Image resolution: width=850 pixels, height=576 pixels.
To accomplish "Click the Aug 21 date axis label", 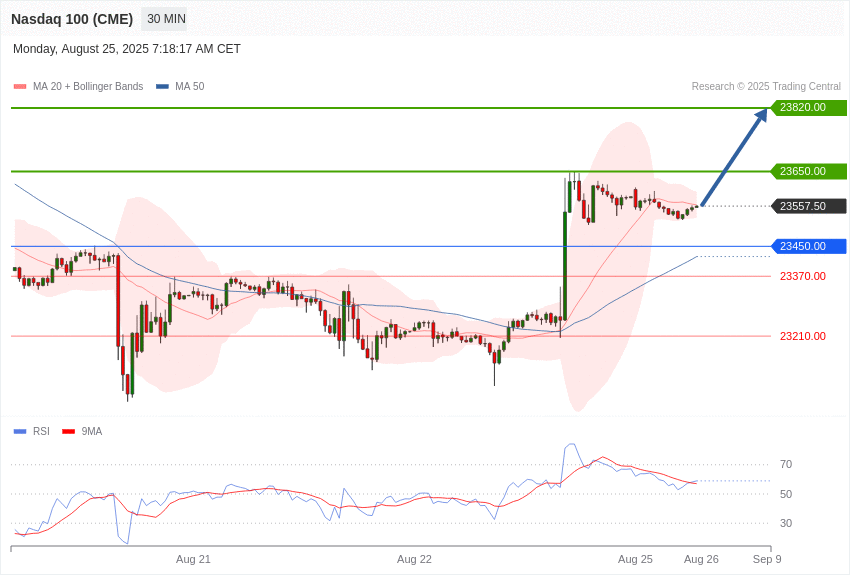I will (193, 559).
